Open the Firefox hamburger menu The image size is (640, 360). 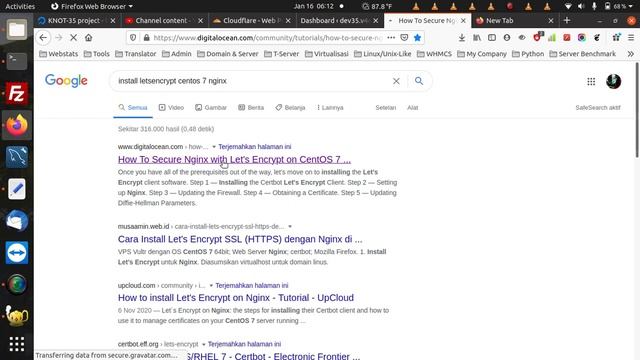pyautogui.click(x=631, y=38)
